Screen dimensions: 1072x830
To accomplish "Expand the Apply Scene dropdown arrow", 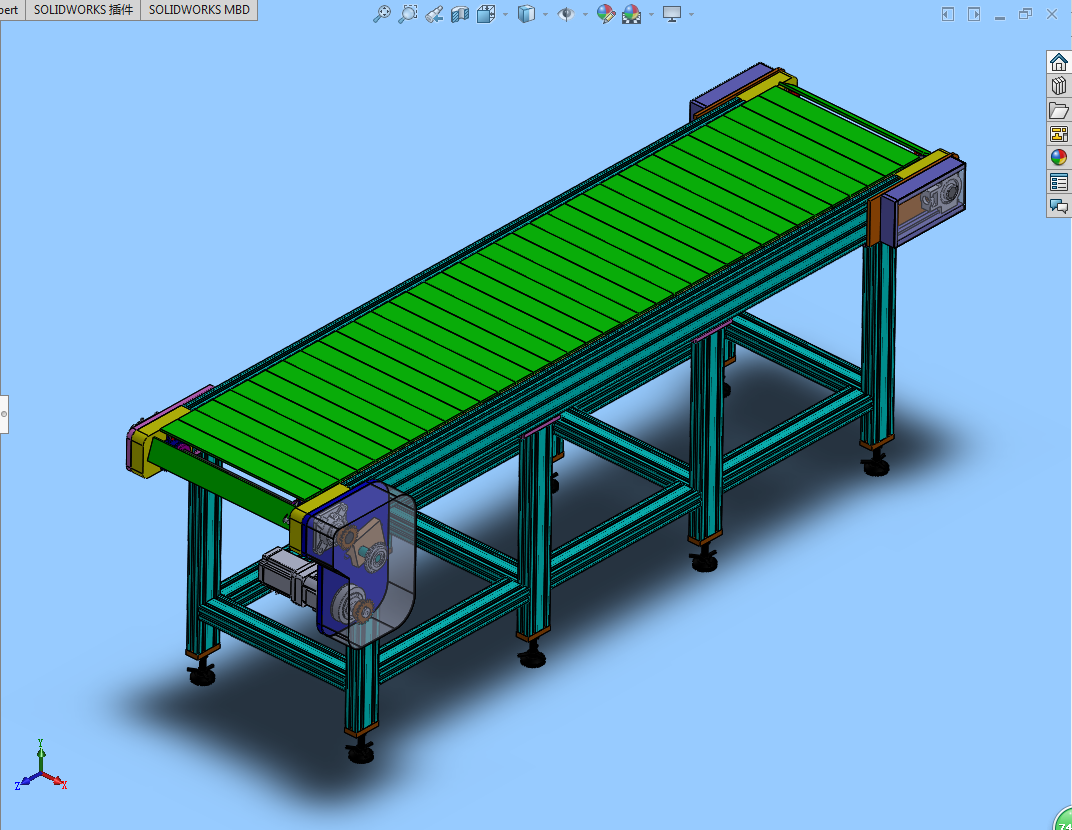I will [651, 14].
